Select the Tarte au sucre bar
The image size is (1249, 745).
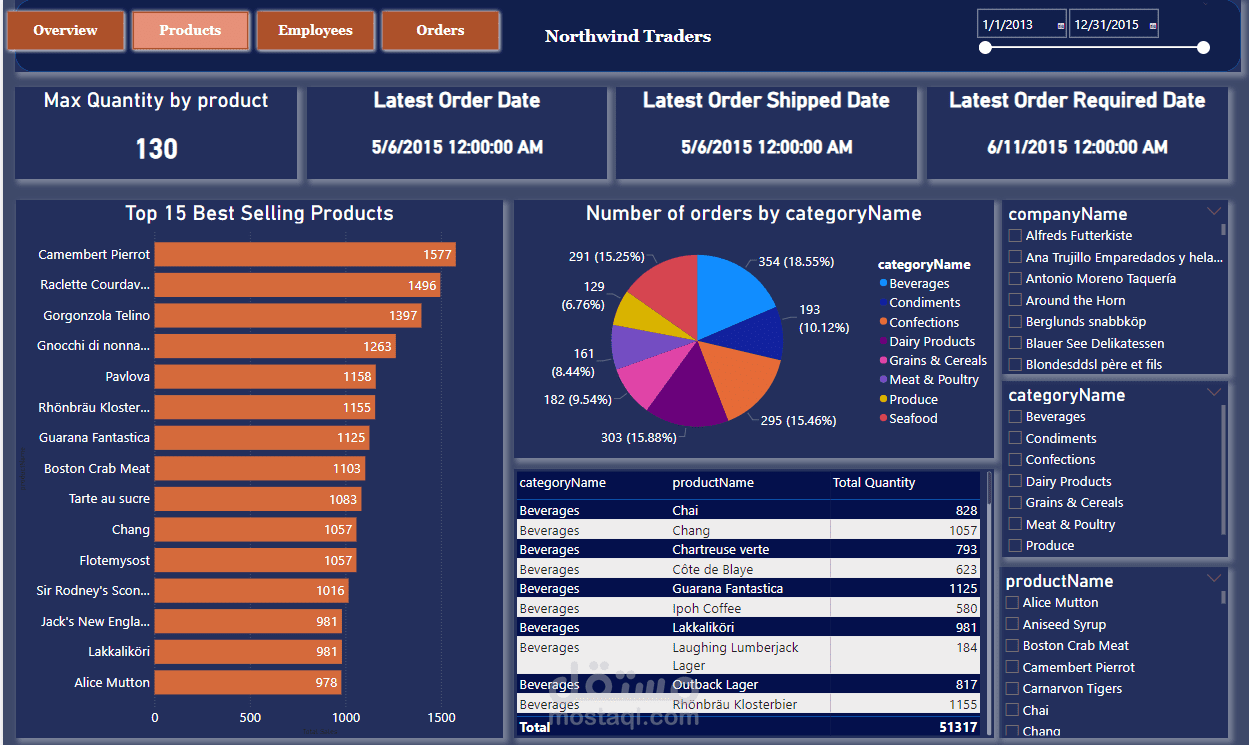[258, 499]
